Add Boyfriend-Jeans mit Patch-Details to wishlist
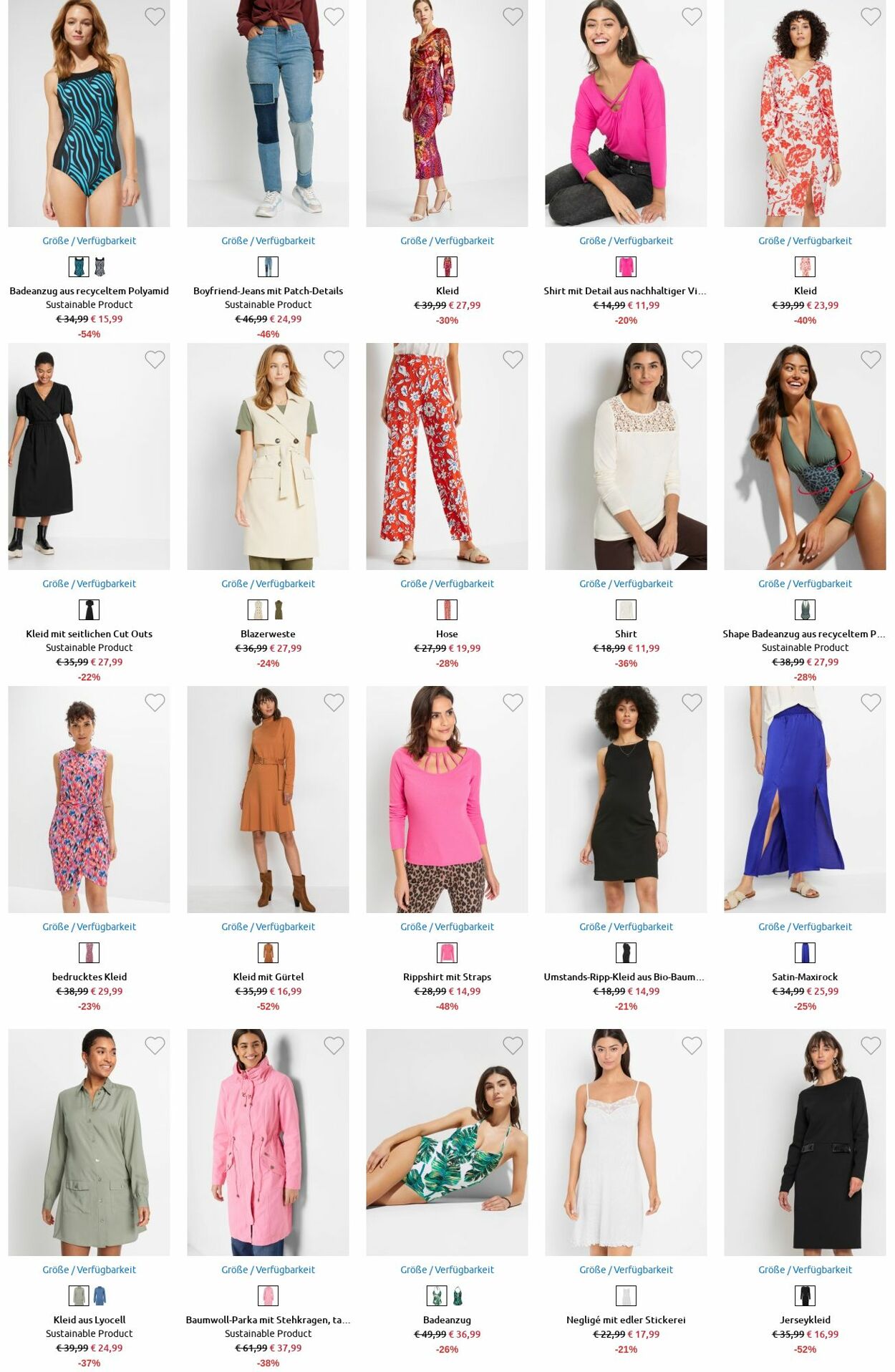 click(x=334, y=16)
